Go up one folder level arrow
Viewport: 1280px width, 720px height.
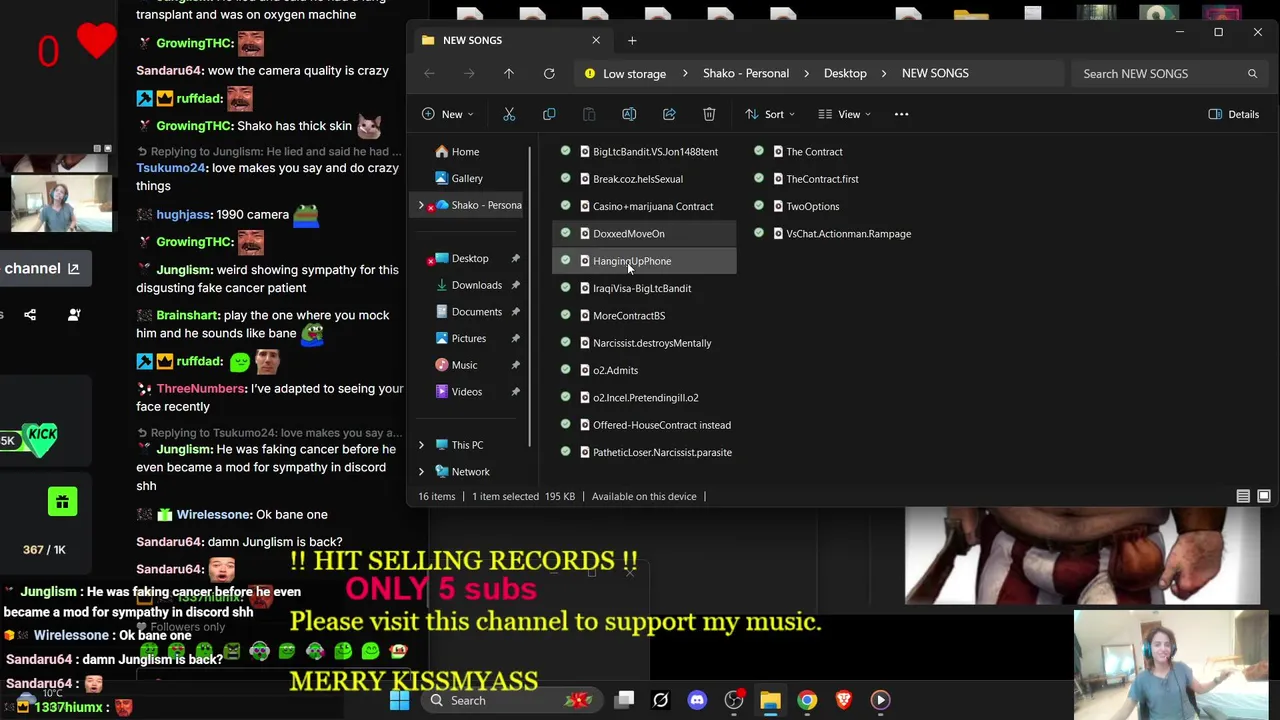click(509, 73)
